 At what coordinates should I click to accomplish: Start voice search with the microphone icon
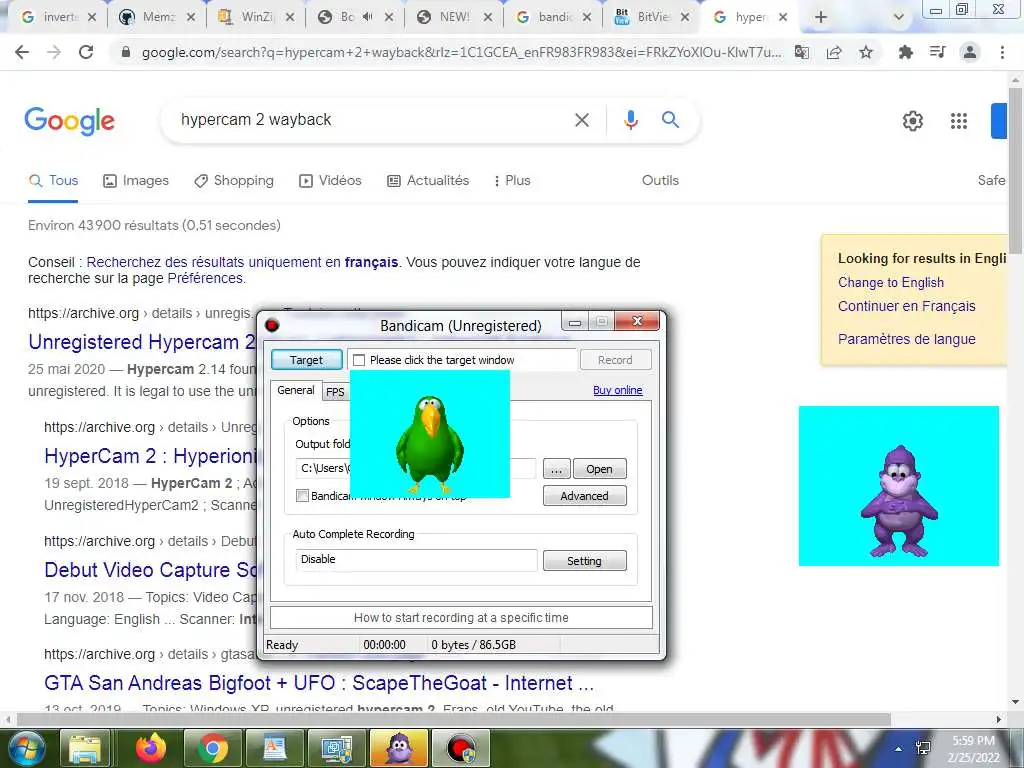tap(630, 120)
